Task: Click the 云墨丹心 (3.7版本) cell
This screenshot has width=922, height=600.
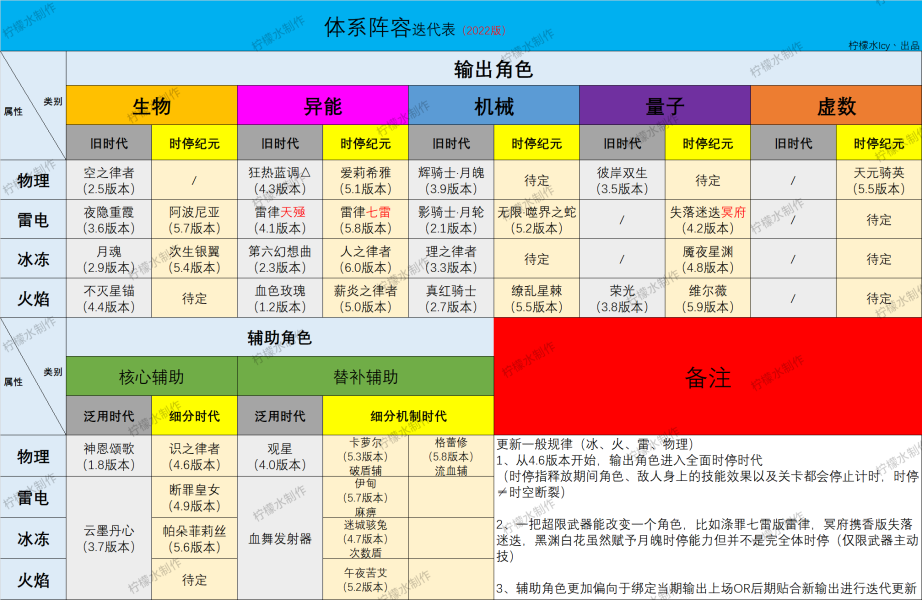Action: tap(109, 538)
